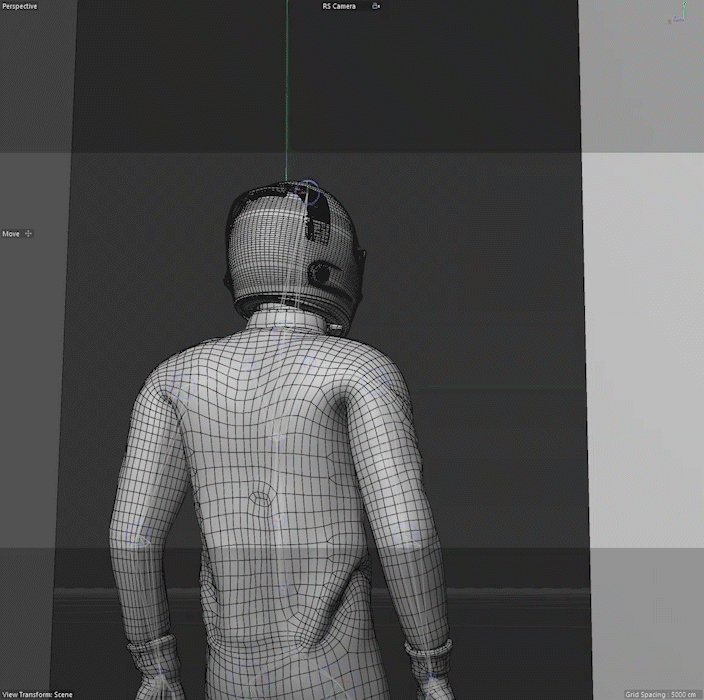Click the axis orientation gizmo in the corner

coord(679,14)
